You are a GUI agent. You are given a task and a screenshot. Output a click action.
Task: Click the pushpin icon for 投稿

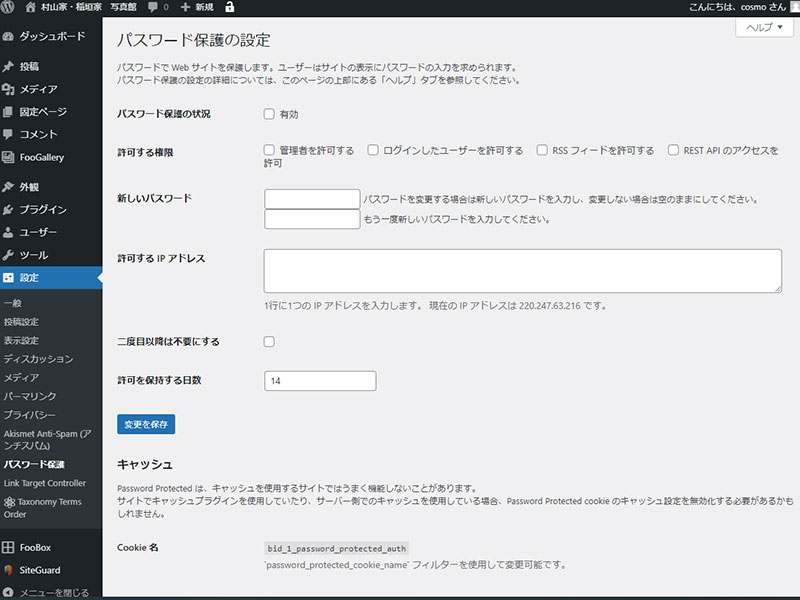pos(9,67)
